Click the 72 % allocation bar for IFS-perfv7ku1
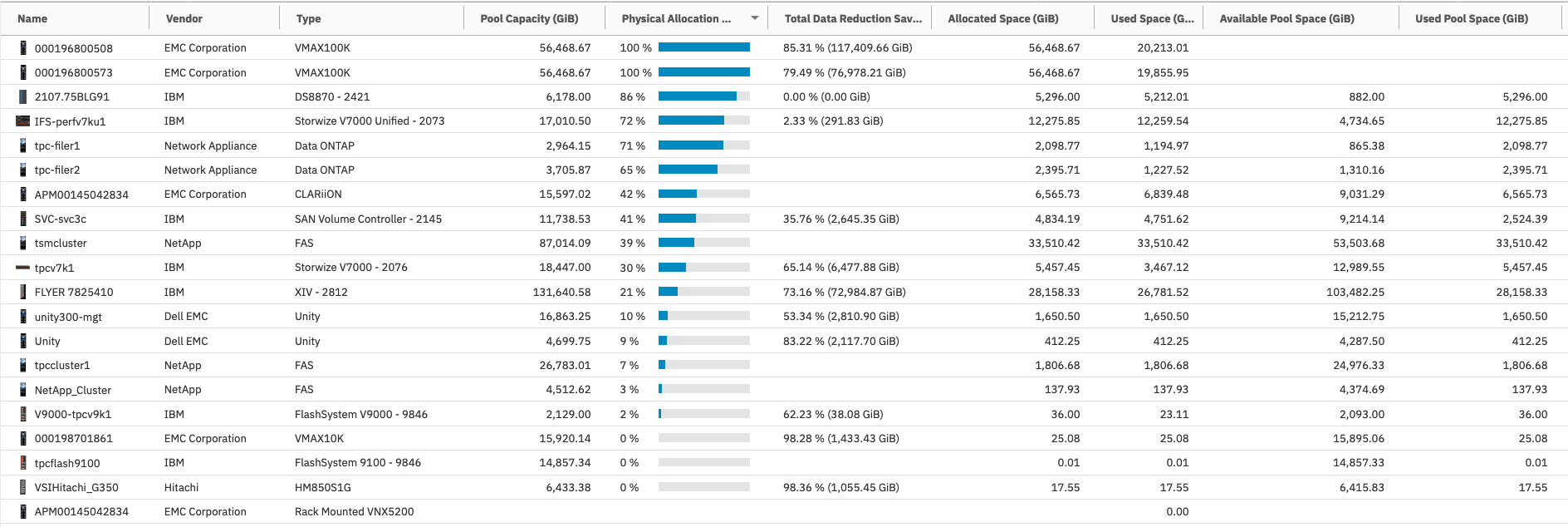 click(x=703, y=121)
